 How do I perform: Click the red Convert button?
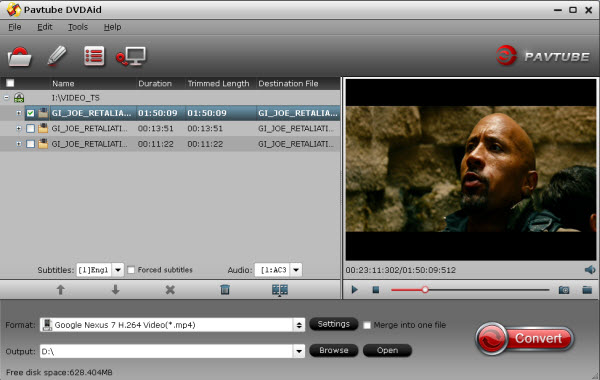[525, 339]
